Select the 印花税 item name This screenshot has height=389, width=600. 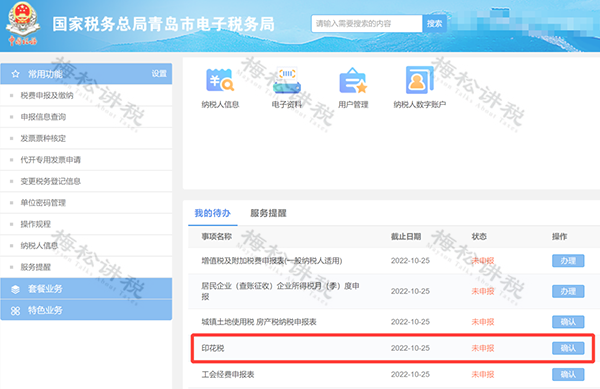click(213, 348)
